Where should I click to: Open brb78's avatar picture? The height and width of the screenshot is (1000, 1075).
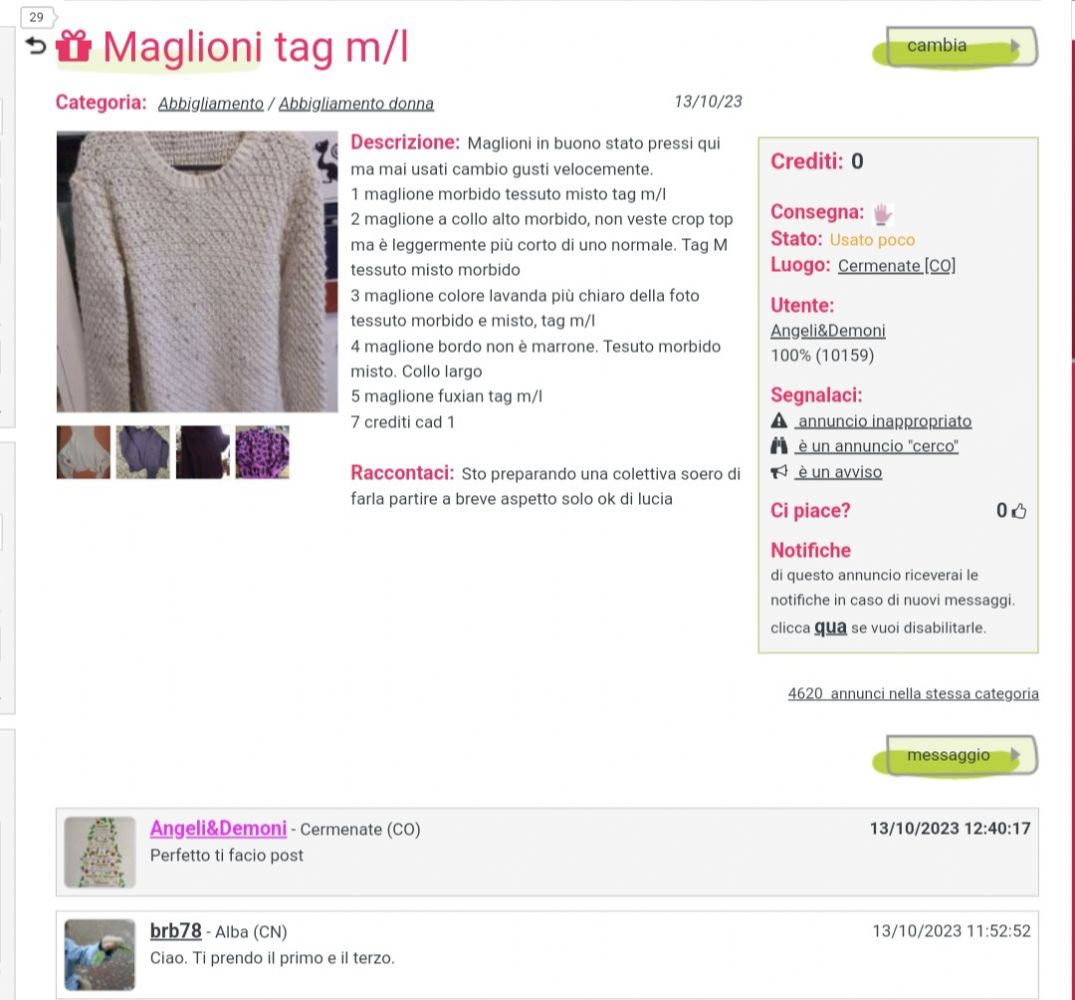click(100, 955)
